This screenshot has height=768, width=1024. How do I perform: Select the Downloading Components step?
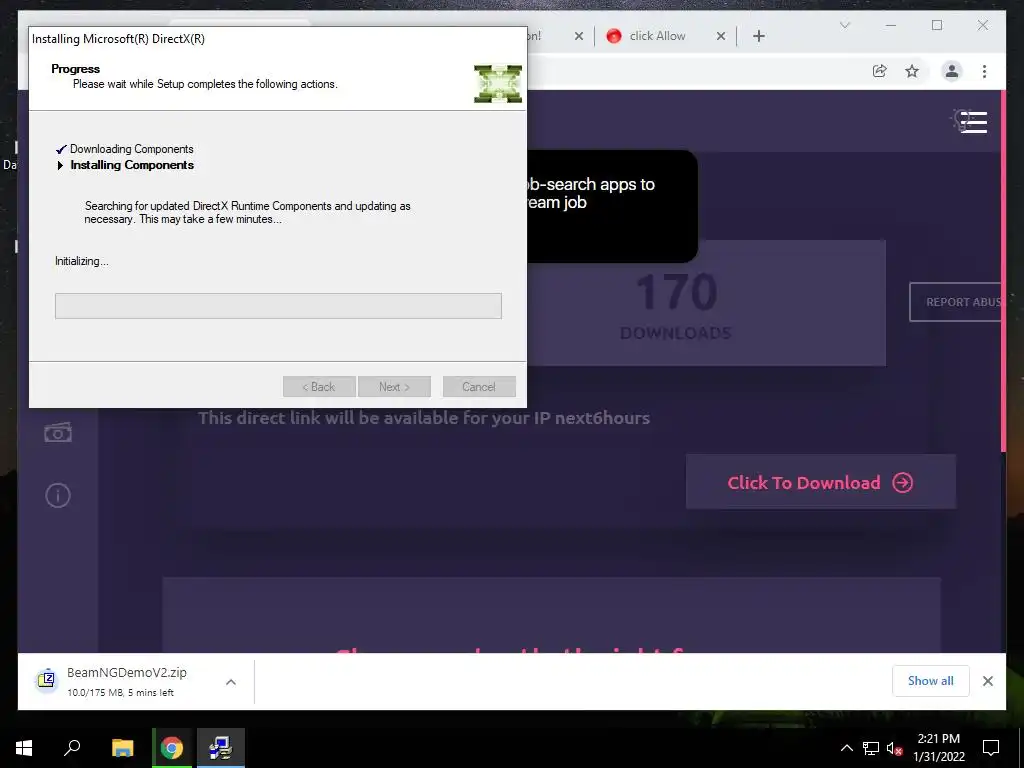click(x=131, y=149)
